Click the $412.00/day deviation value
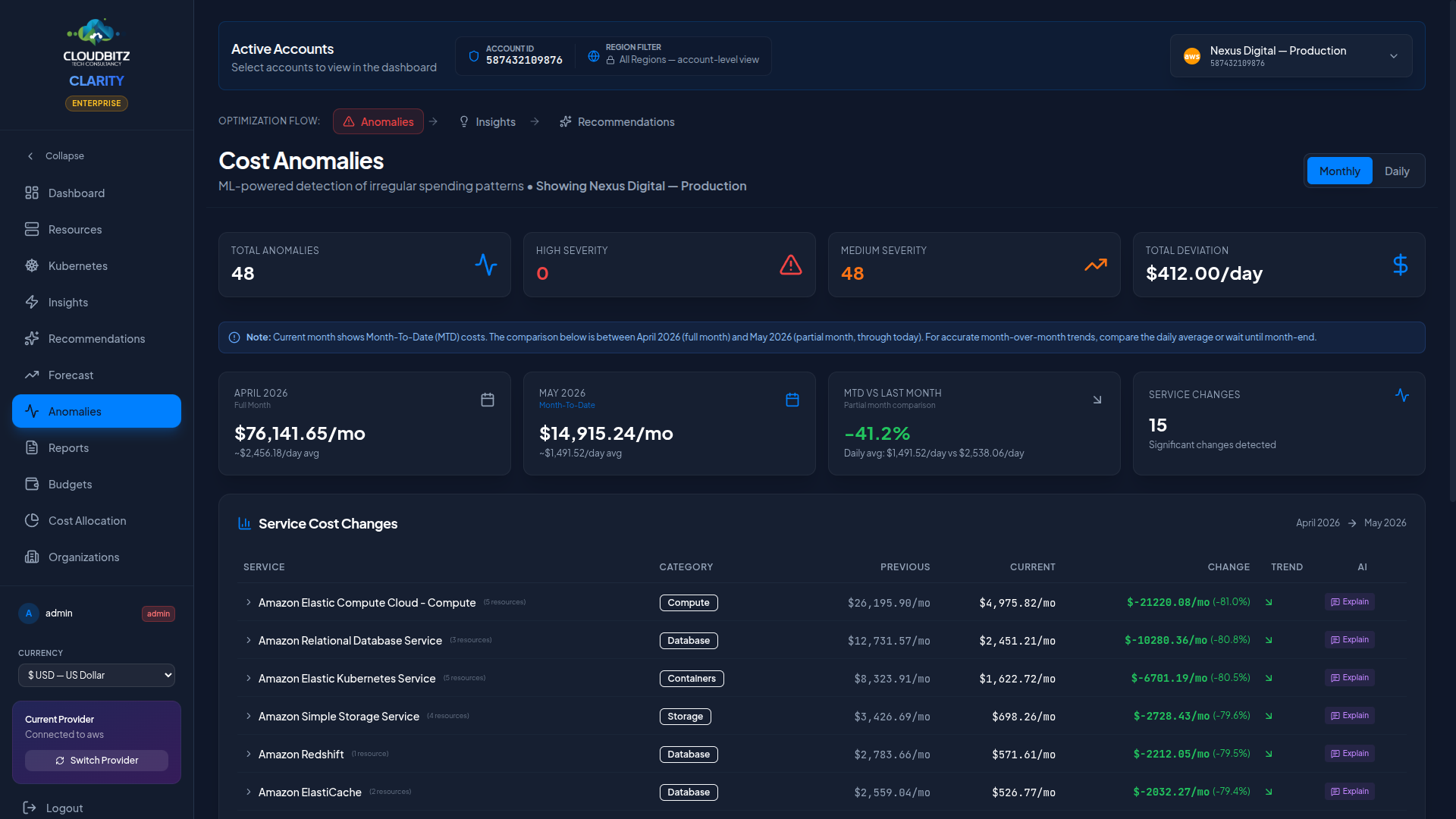The height and width of the screenshot is (819, 1456). coord(1204,274)
